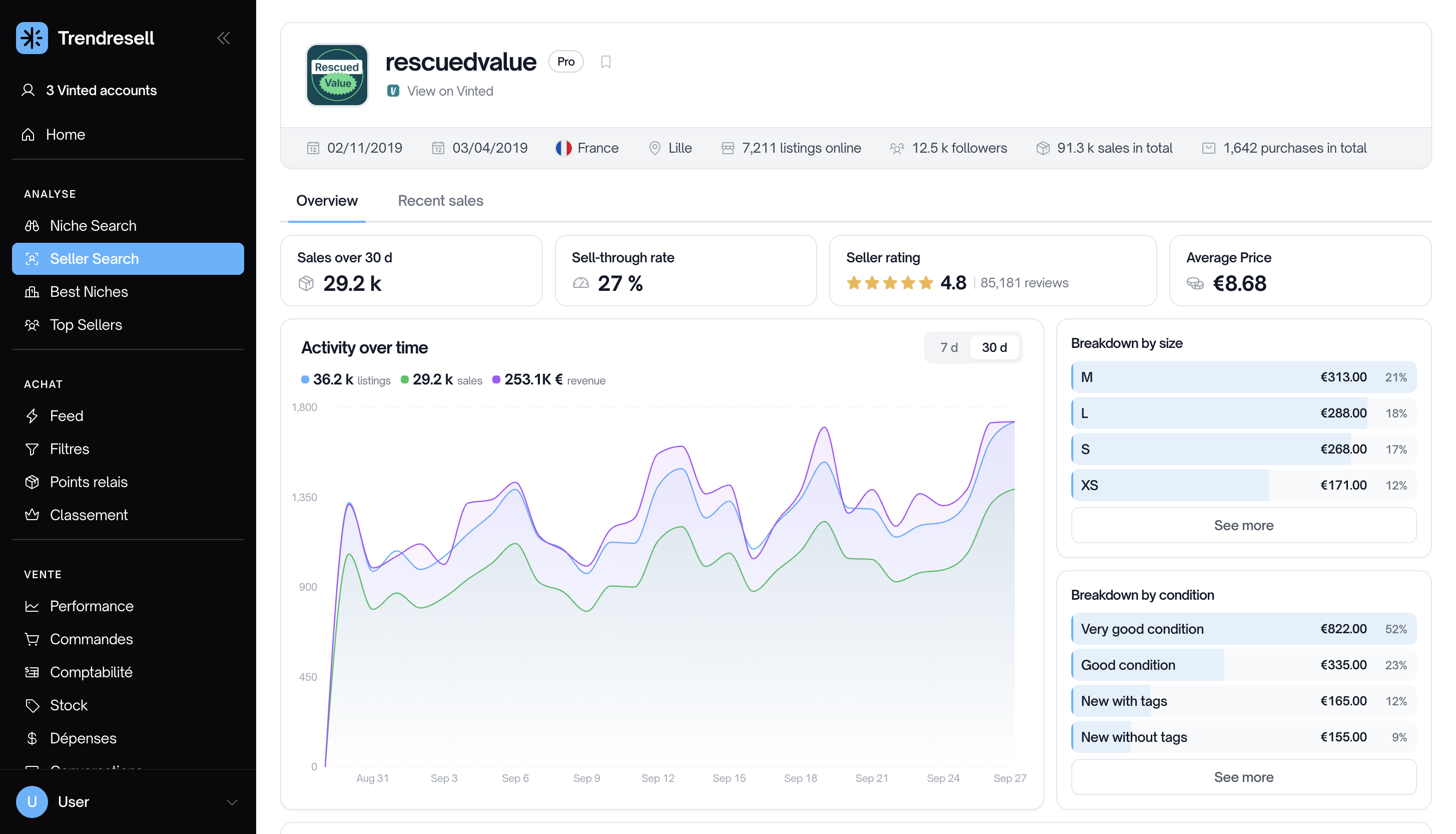Click the 85,181 reviews text
The height and width of the screenshot is (834, 1456).
click(1024, 283)
